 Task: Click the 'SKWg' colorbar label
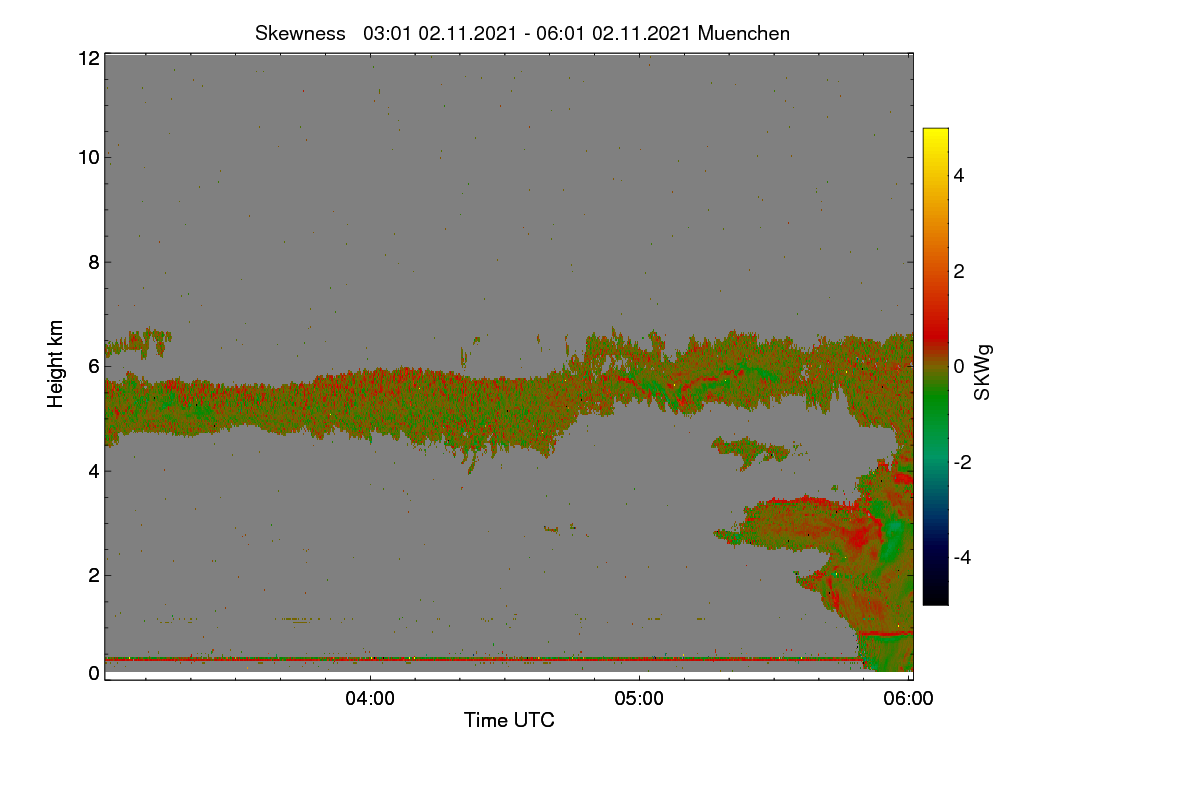click(982, 372)
